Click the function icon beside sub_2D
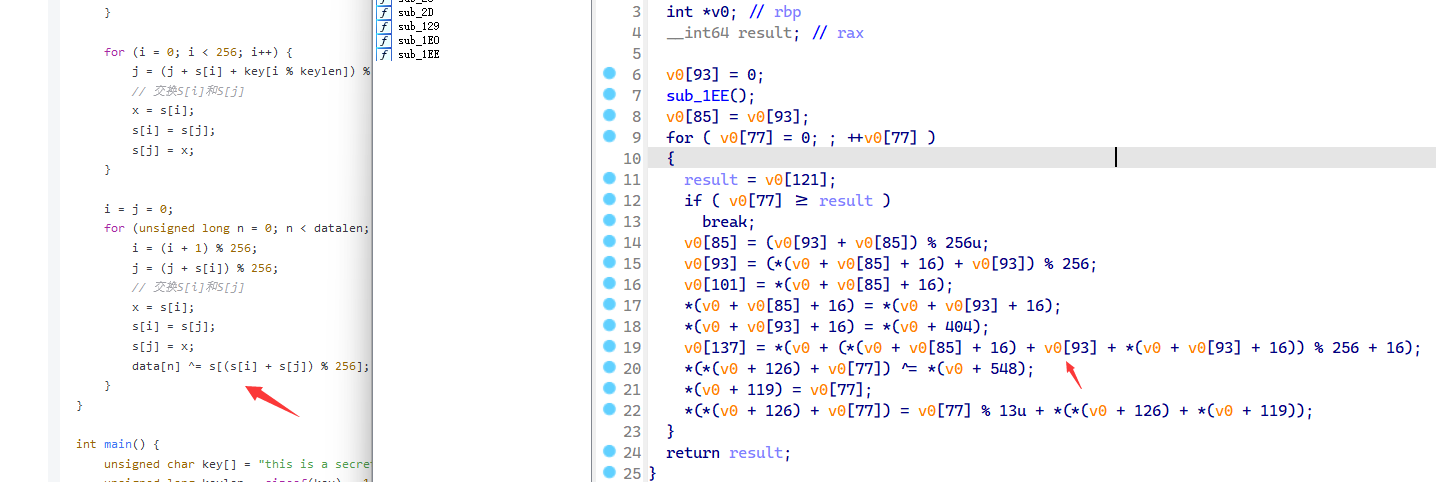 click(384, 12)
